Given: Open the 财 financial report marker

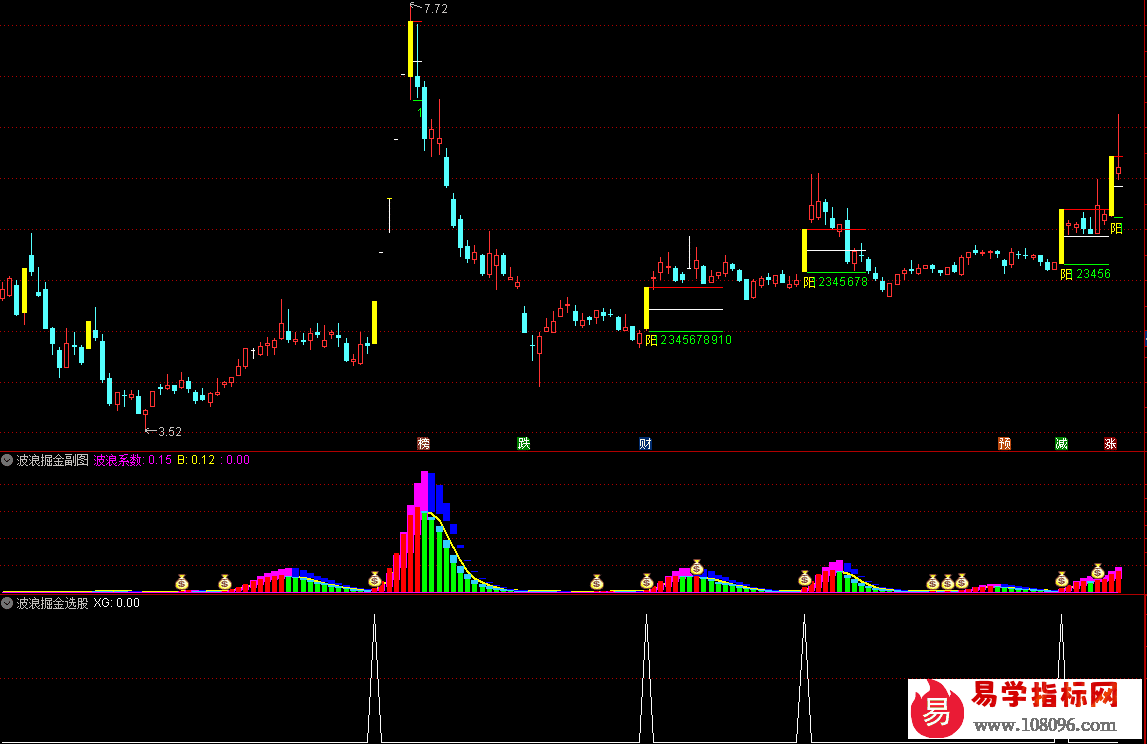Looking at the screenshot, I should coord(645,443).
